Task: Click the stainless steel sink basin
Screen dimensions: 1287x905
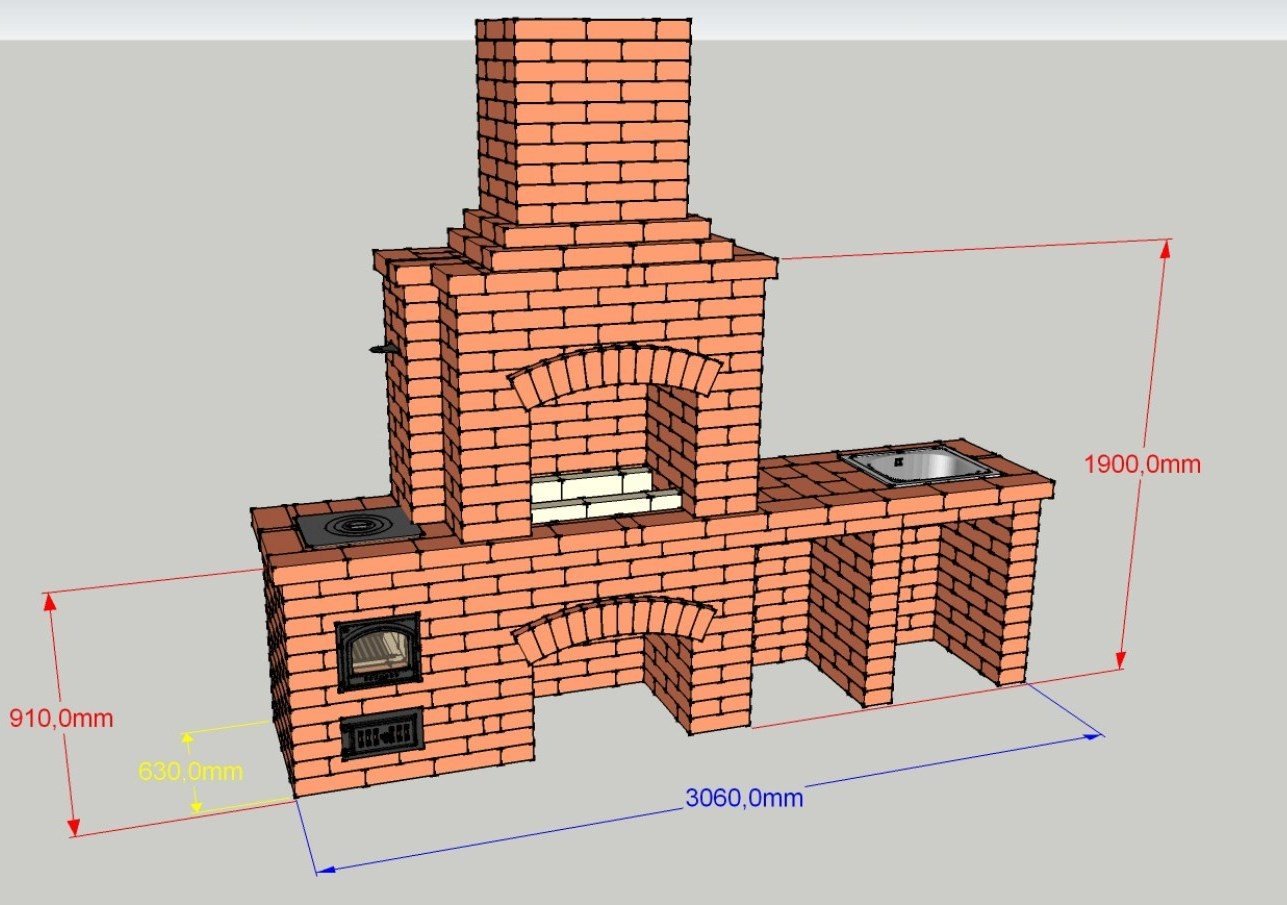Action: tap(918, 464)
